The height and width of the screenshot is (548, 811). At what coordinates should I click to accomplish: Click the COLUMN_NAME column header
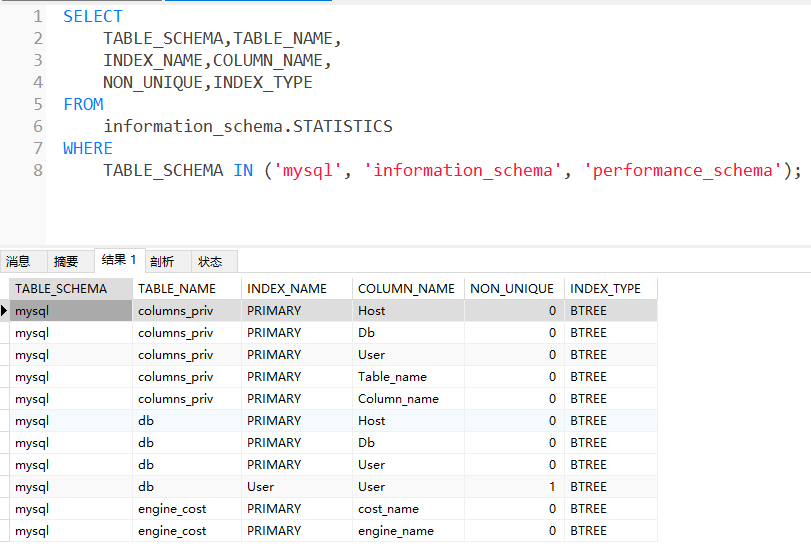tap(409, 288)
